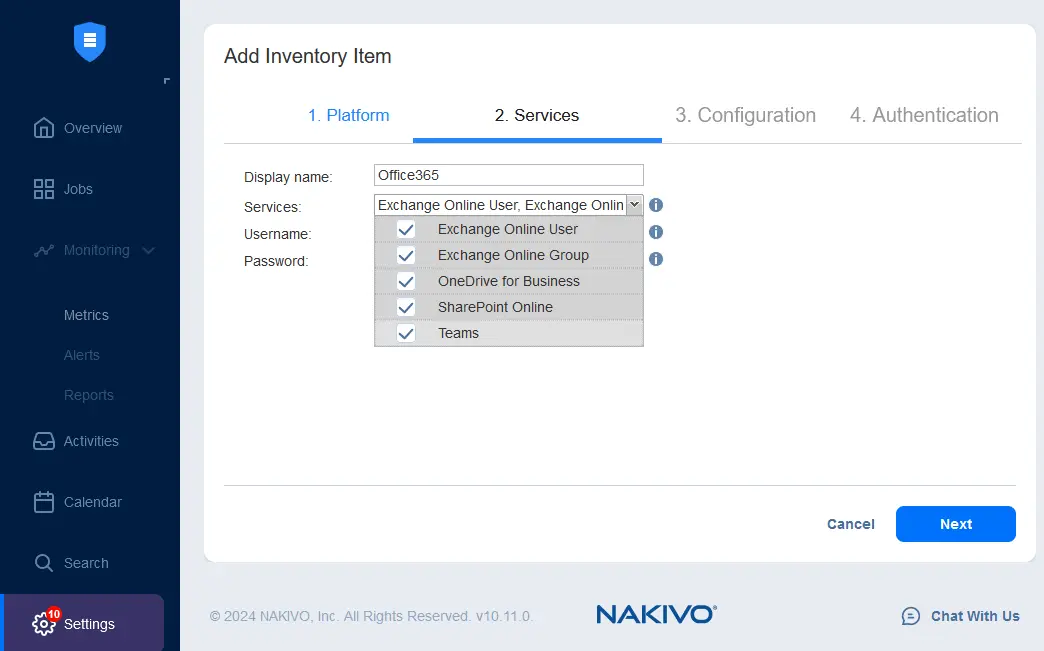The height and width of the screenshot is (651, 1044).
Task: Open Overview via house icon
Action: (x=44, y=128)
